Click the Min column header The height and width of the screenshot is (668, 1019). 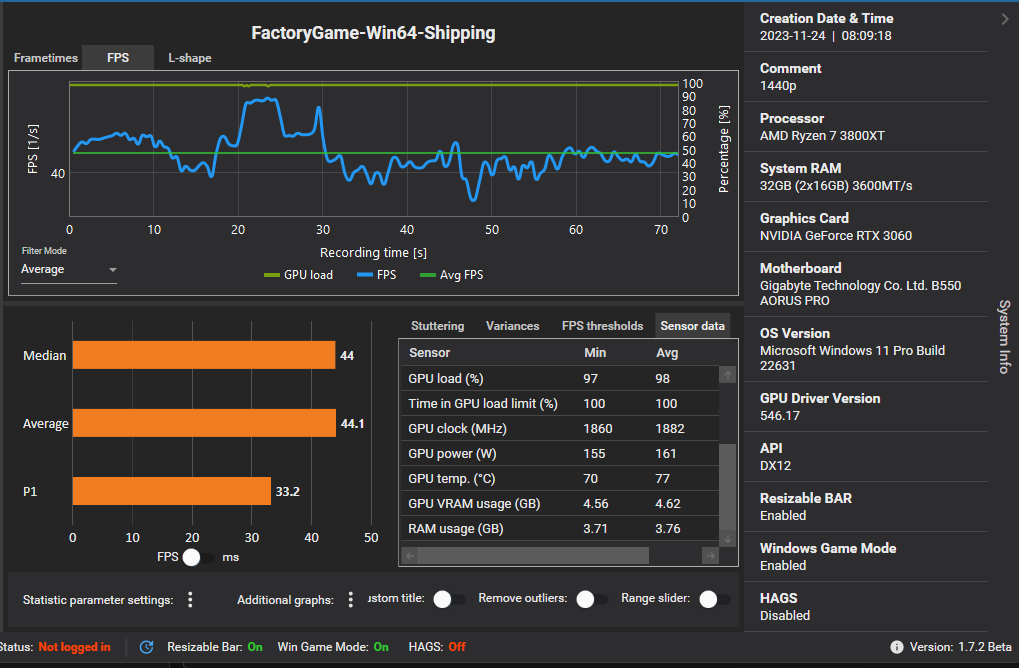[595, 353]
